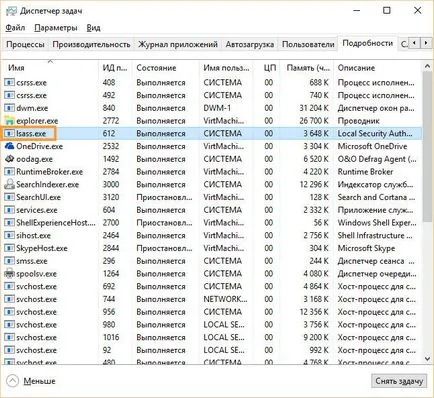Viewport: 434px width, 398px height.
Task: Select the RuntimeBroker.exe process name
Action: (49, 172)
